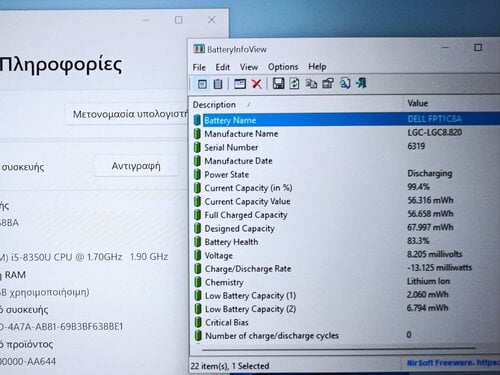Click the BatteryInfoView title bar app icon
The width and height of the screenshot is (500, 375).
point(199,49)
